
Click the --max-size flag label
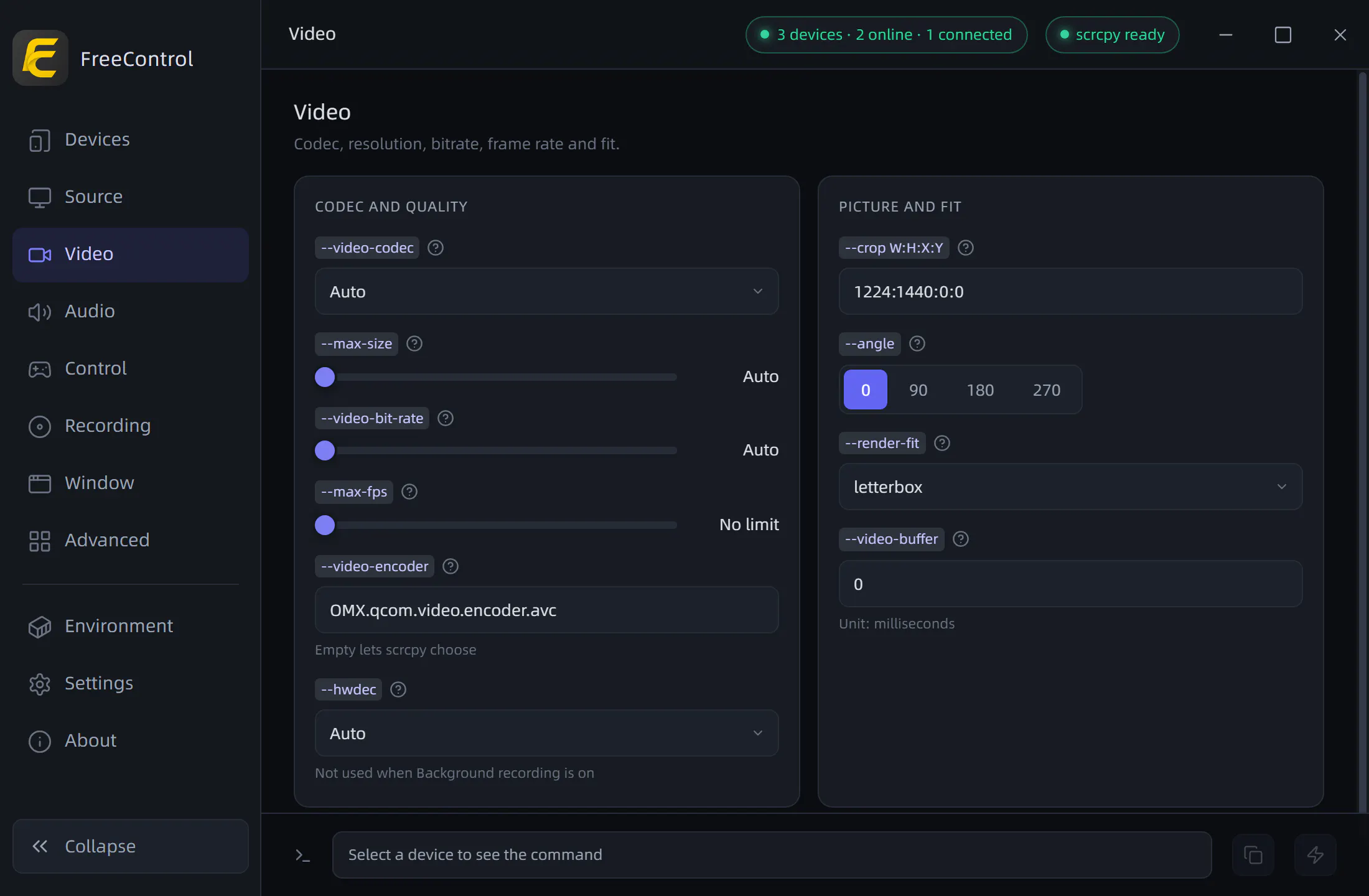click(357, 343)
